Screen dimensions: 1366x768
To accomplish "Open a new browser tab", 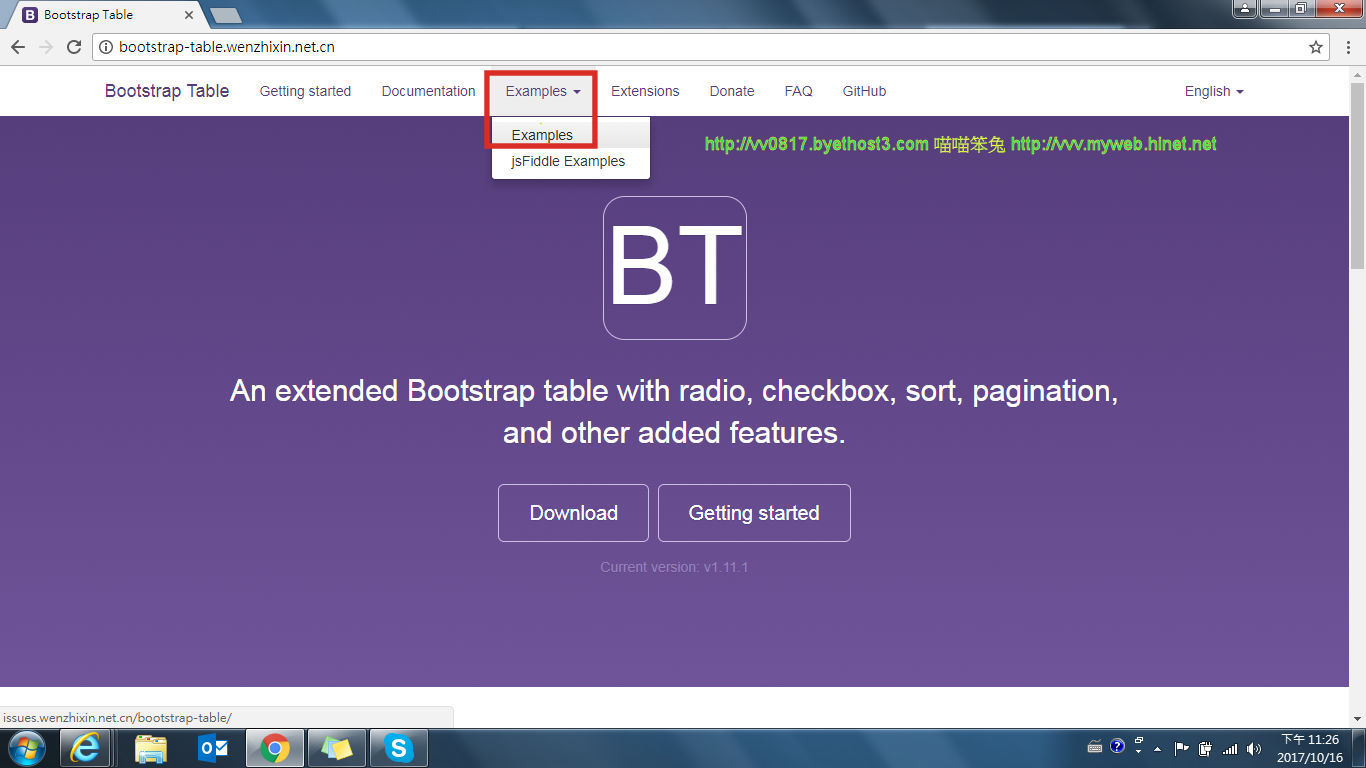I will tap(226, 15).
